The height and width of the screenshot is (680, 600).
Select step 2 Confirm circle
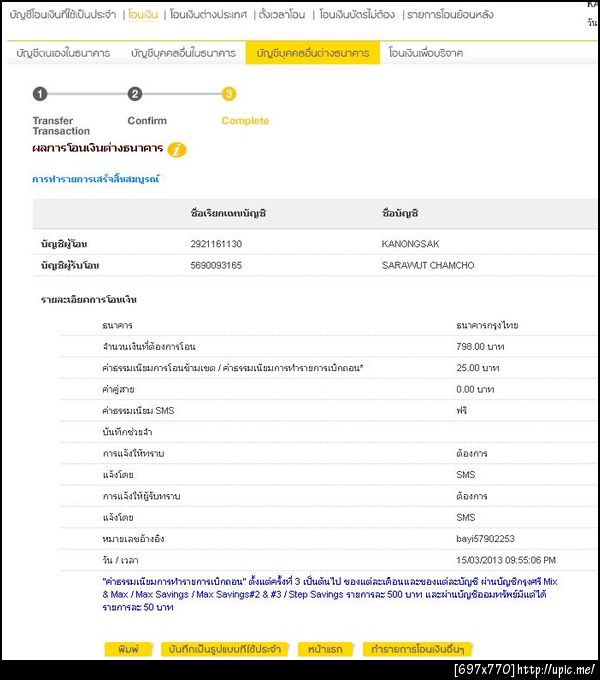click(135, 94)
